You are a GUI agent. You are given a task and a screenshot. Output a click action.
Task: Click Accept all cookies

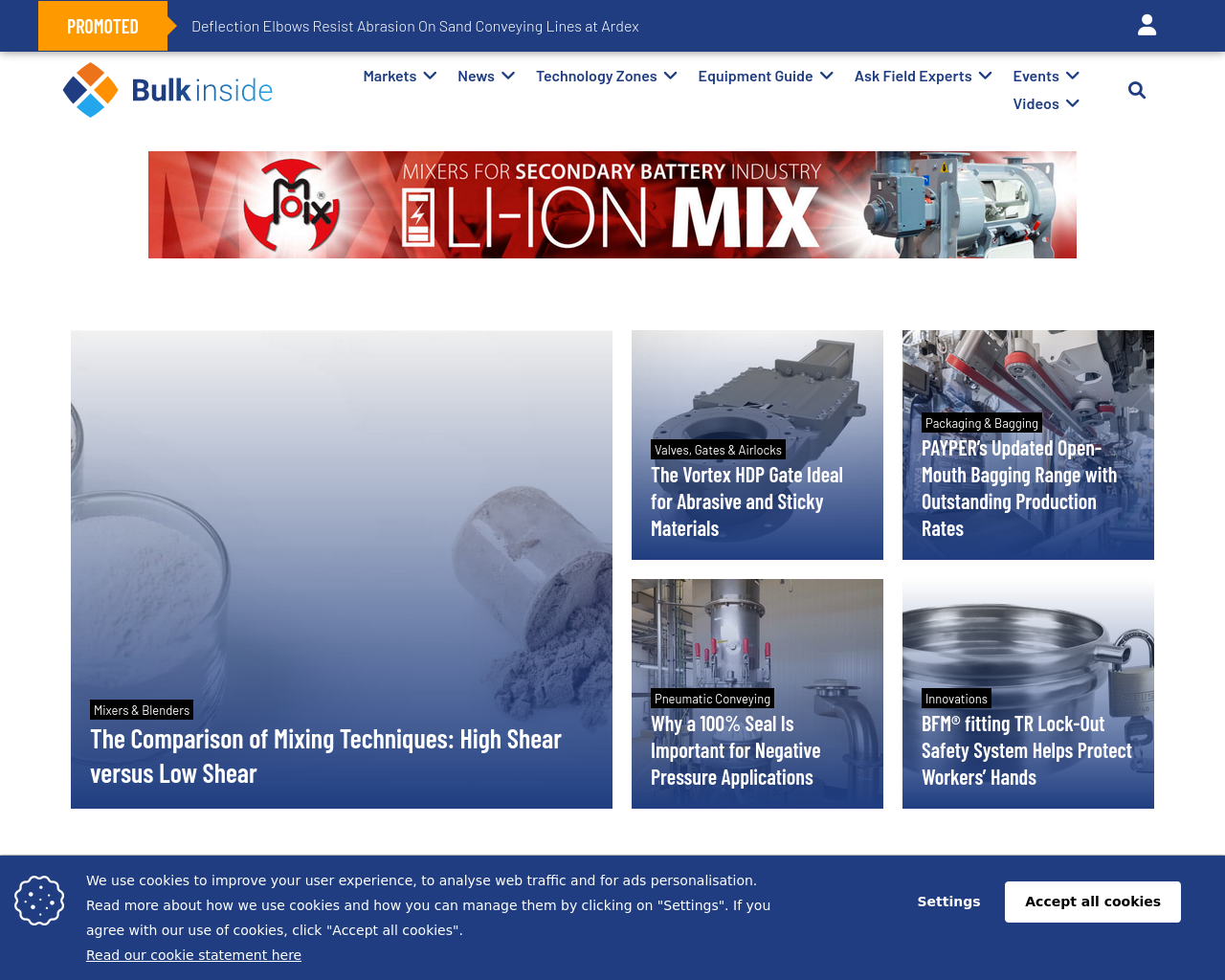(1093, 902)
